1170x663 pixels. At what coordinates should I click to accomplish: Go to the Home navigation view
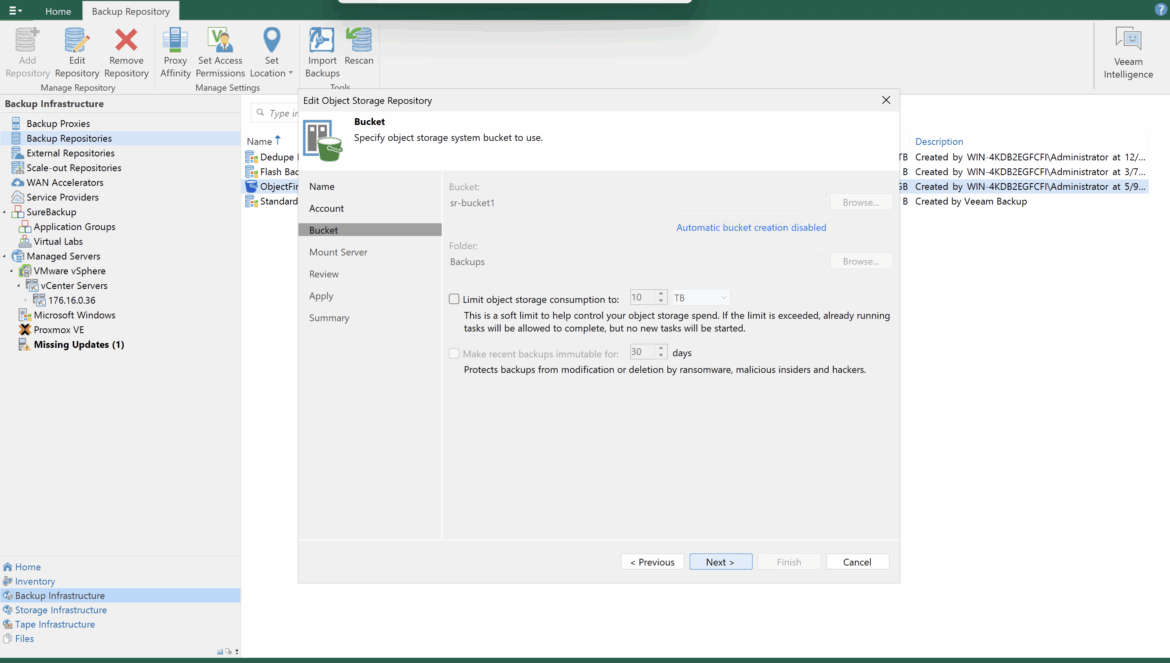(x=28, y=567)
